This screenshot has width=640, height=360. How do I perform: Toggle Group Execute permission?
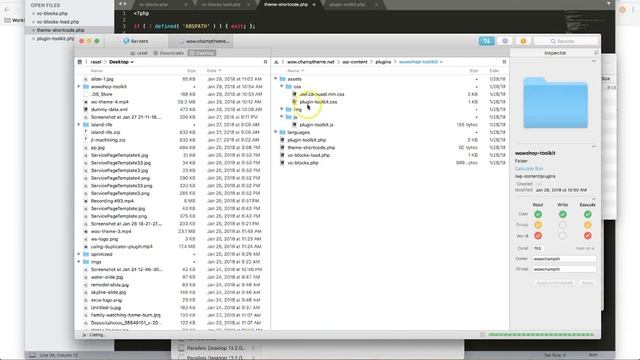[587, 225]
